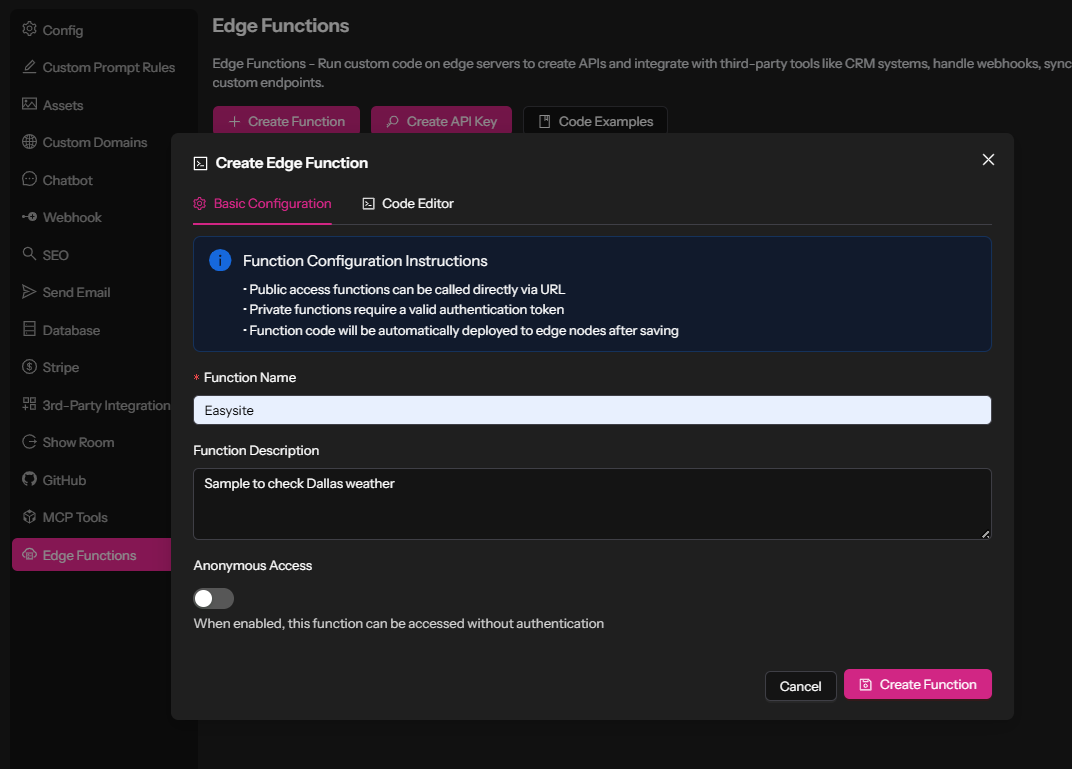
Task: Open the Code Examples button
Action: [x=595, y=121]
